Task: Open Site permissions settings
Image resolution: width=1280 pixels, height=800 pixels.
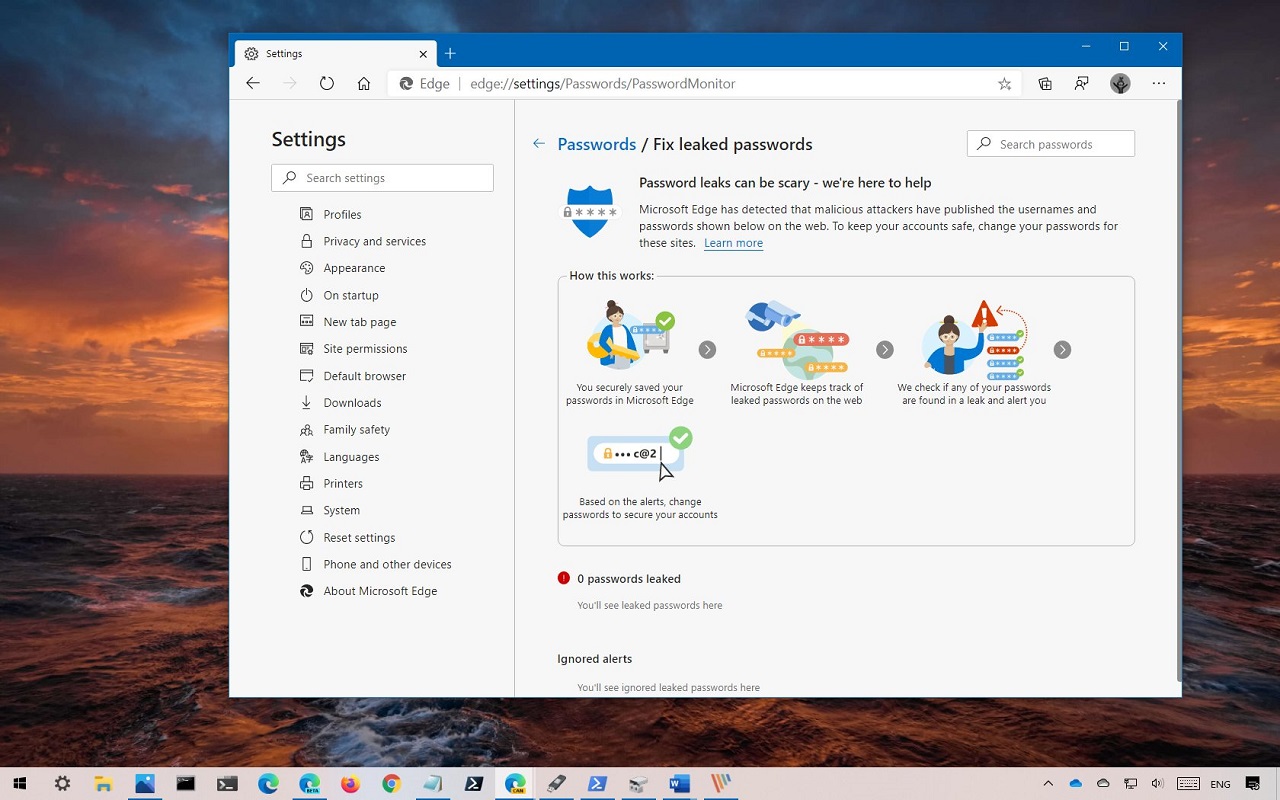Action: [x=365, y=349]
